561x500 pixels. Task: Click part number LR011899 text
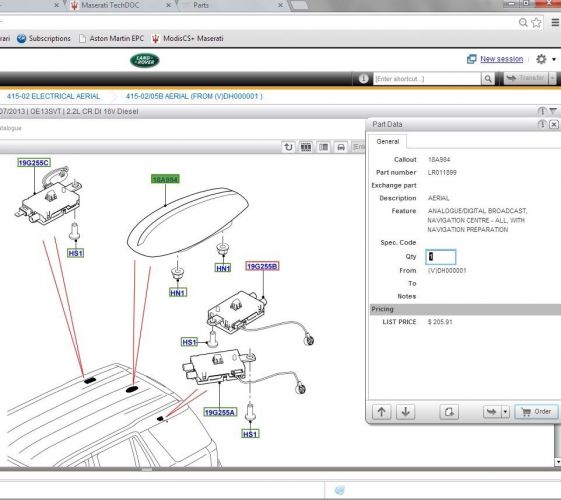coord(442,172)
